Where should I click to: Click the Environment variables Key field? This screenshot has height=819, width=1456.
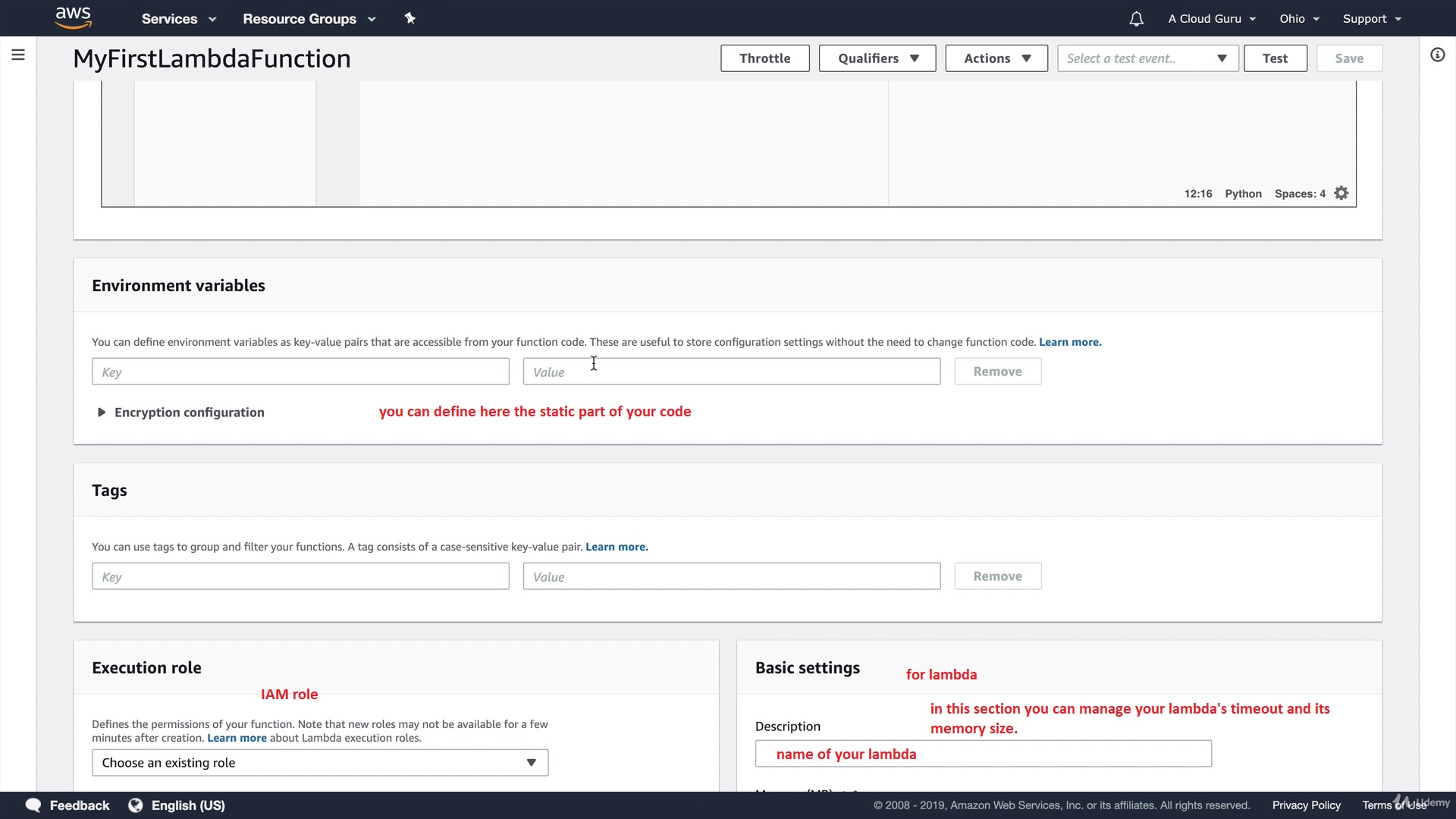pos(300,372)
